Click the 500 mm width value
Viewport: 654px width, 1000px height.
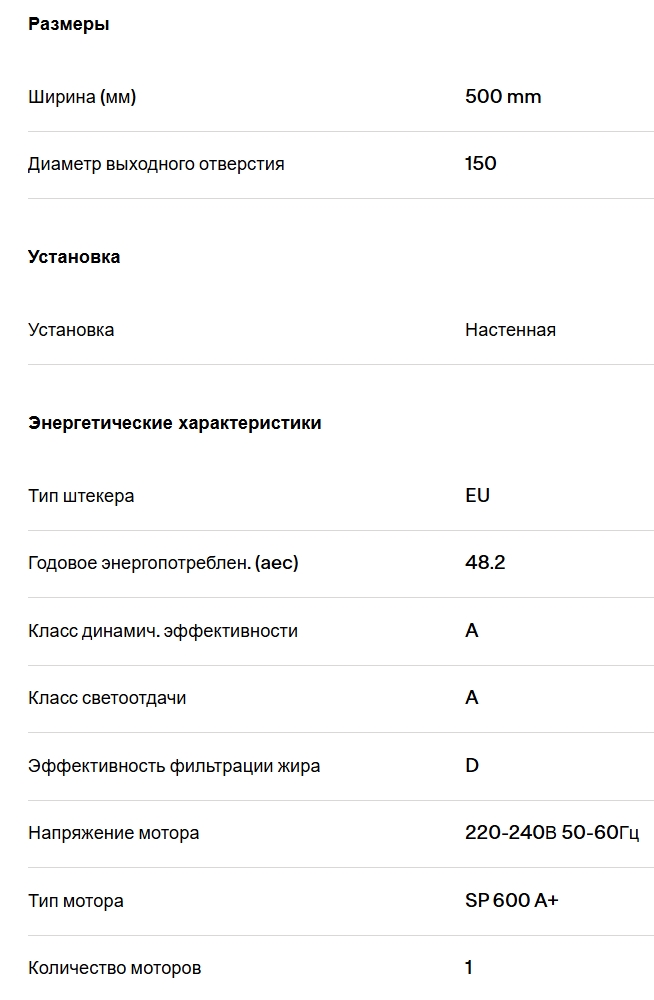pos(503,96)
